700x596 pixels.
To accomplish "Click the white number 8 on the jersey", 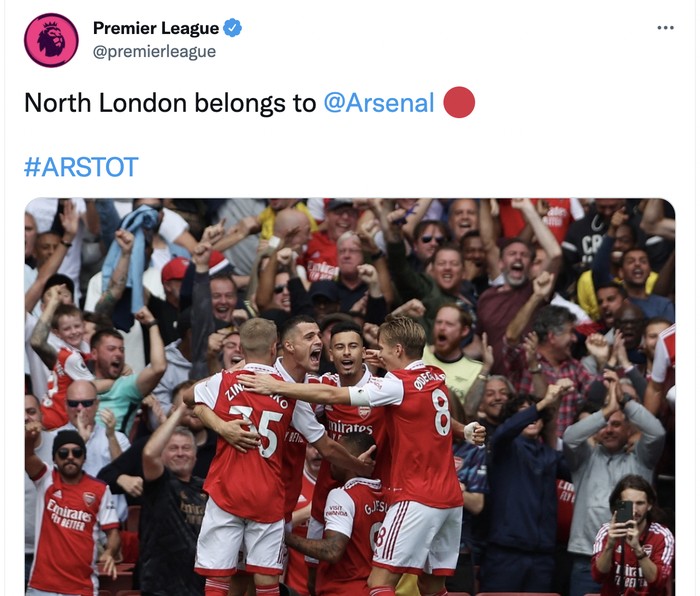I will pos(441,411).
